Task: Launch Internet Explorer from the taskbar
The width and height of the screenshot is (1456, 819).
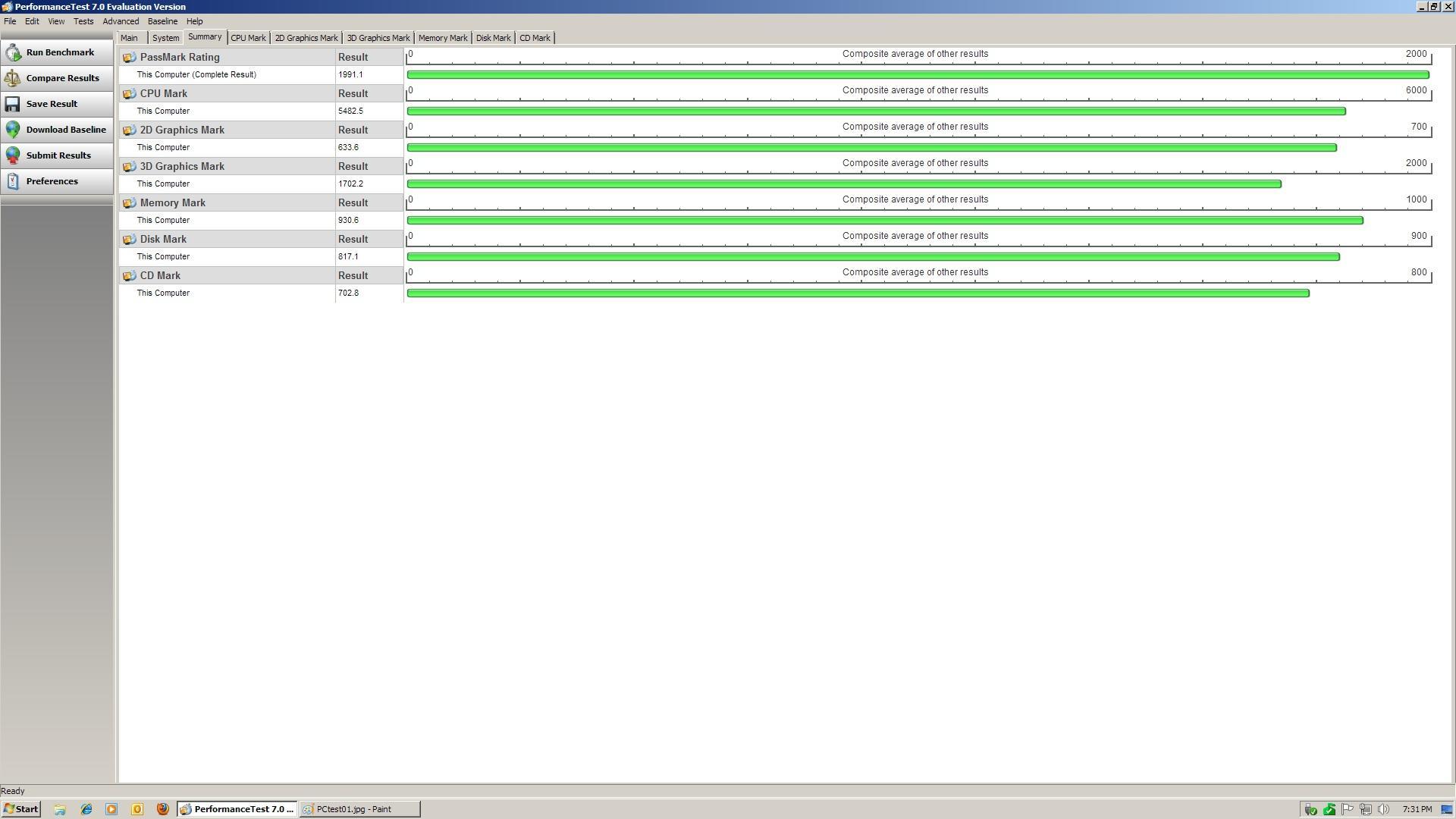Action: point(86,809)
